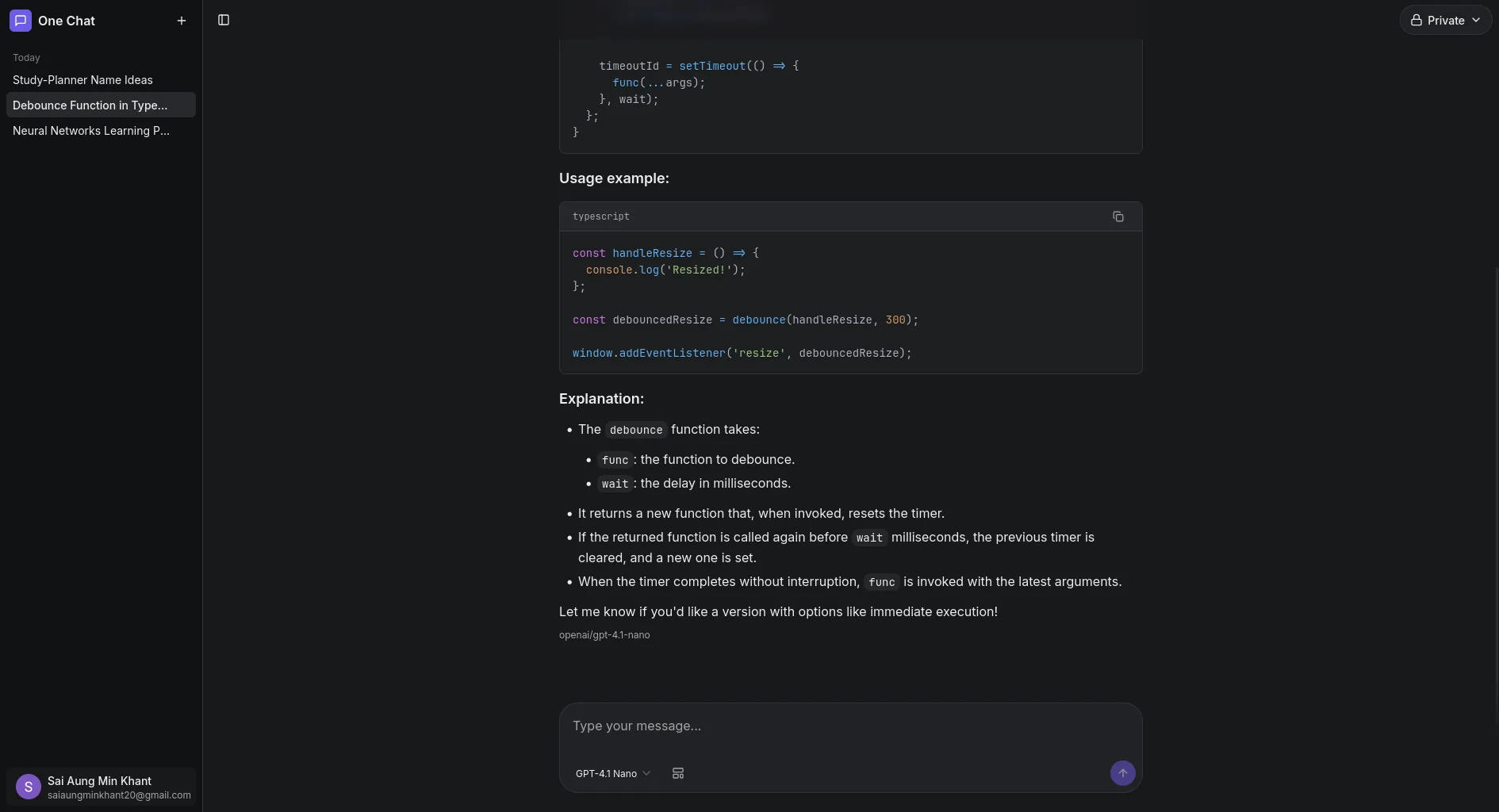Open the Private visibility dropdown
1499x812 pixels.
pos(1445,21)
